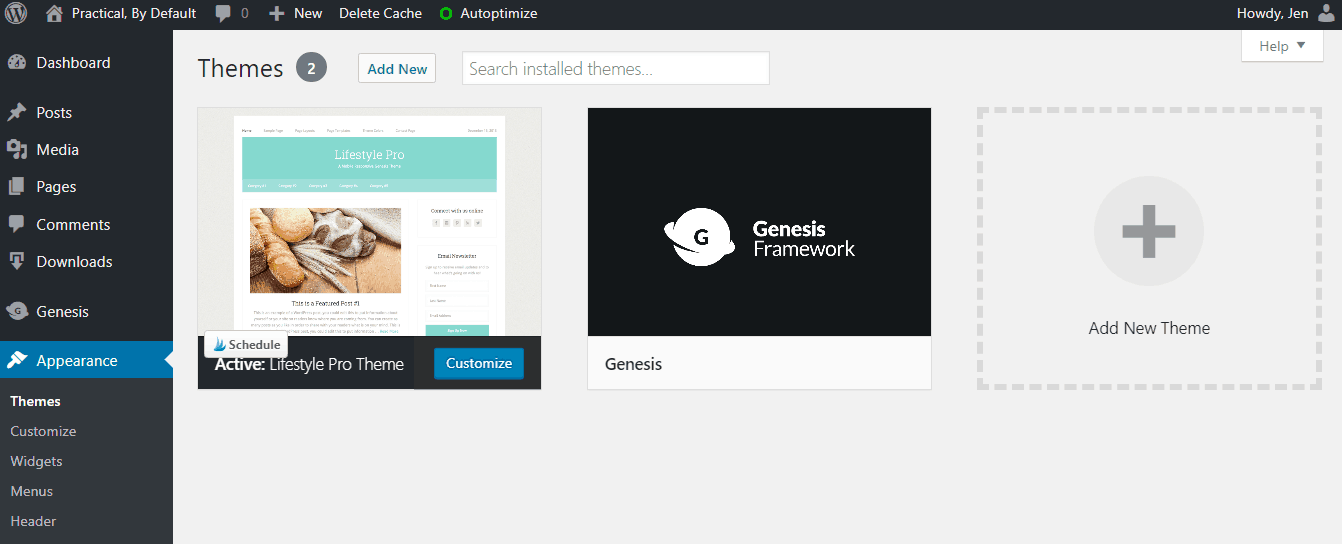Click the Add New theme button
1342x544 pixels.
coord(397,68)
